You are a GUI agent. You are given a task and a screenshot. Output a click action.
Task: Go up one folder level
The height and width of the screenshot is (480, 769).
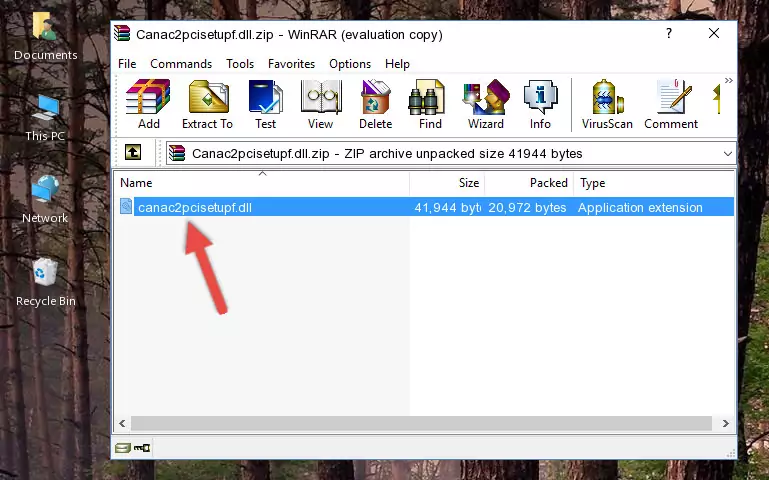[133, 152]
